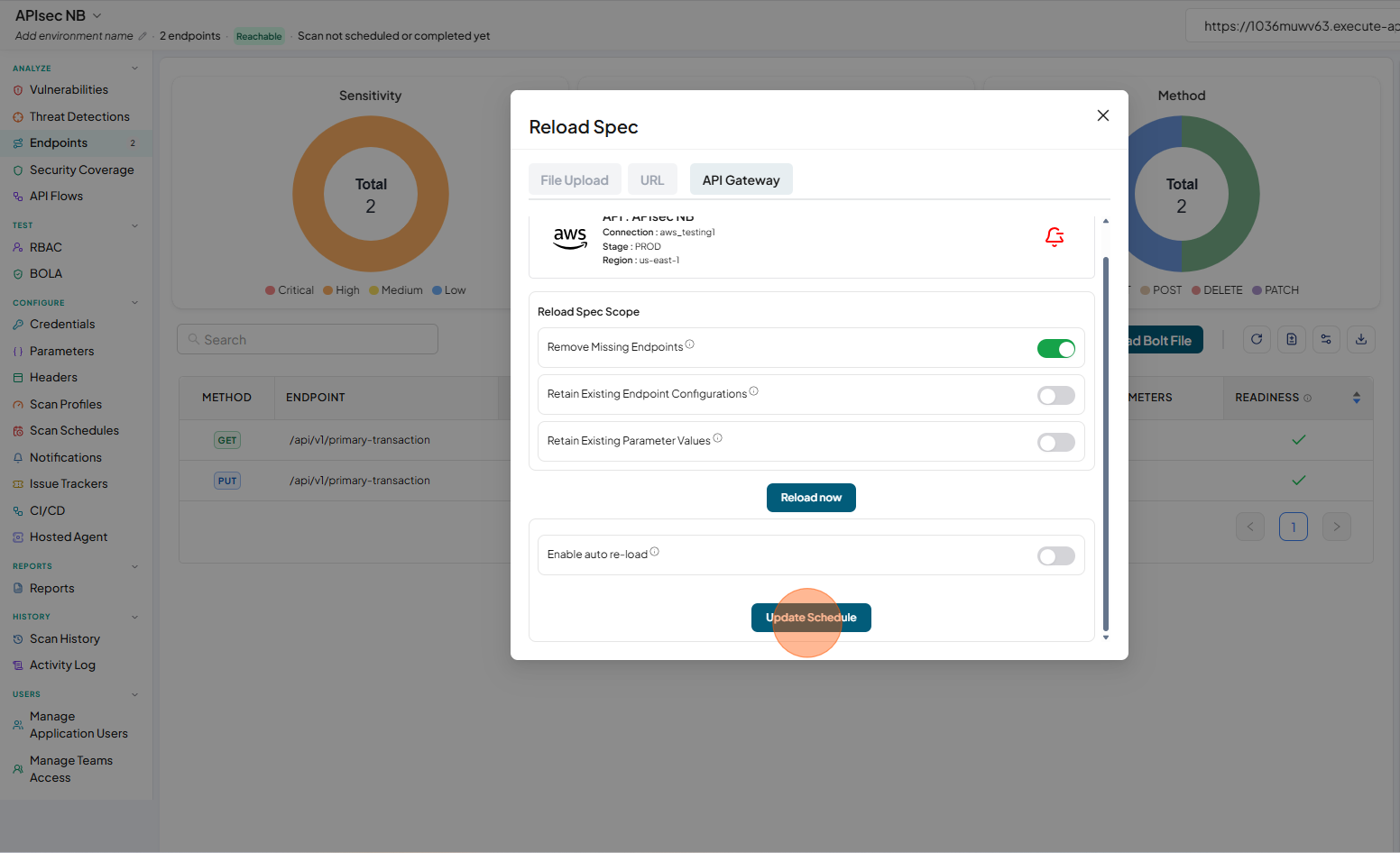
Task: Click the Reload Spec dialog scrollbar thumb
Action: (1106, 444)
